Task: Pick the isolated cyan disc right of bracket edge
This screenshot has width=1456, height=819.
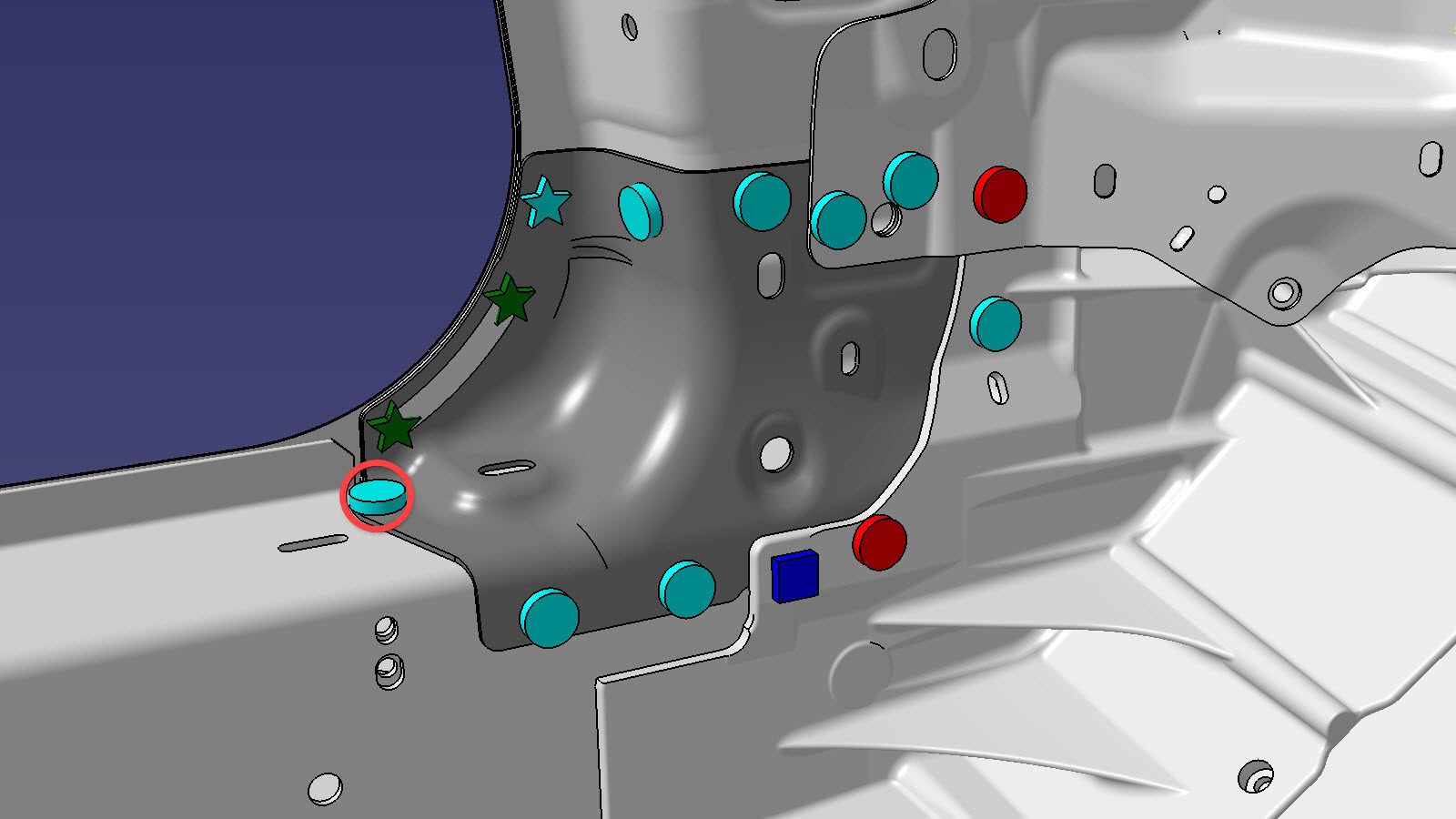Action: pyautogui.click(x=996, y=324)
